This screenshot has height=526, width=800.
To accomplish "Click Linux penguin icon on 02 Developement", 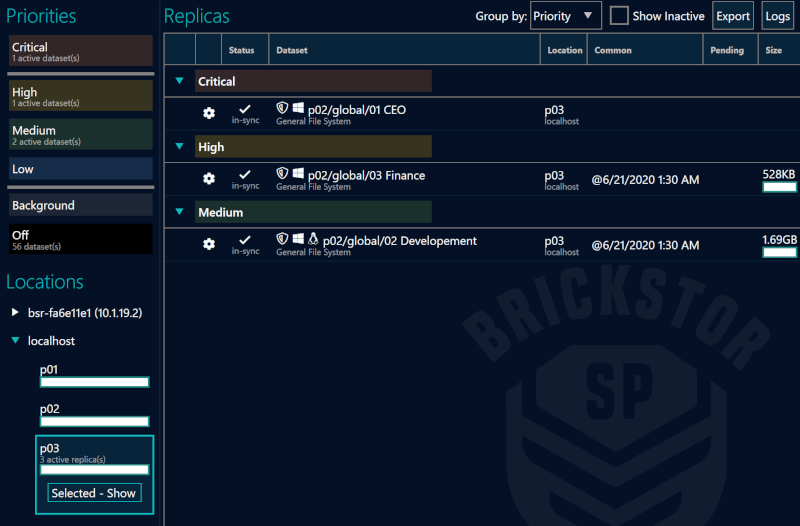I will pos(313,240).
